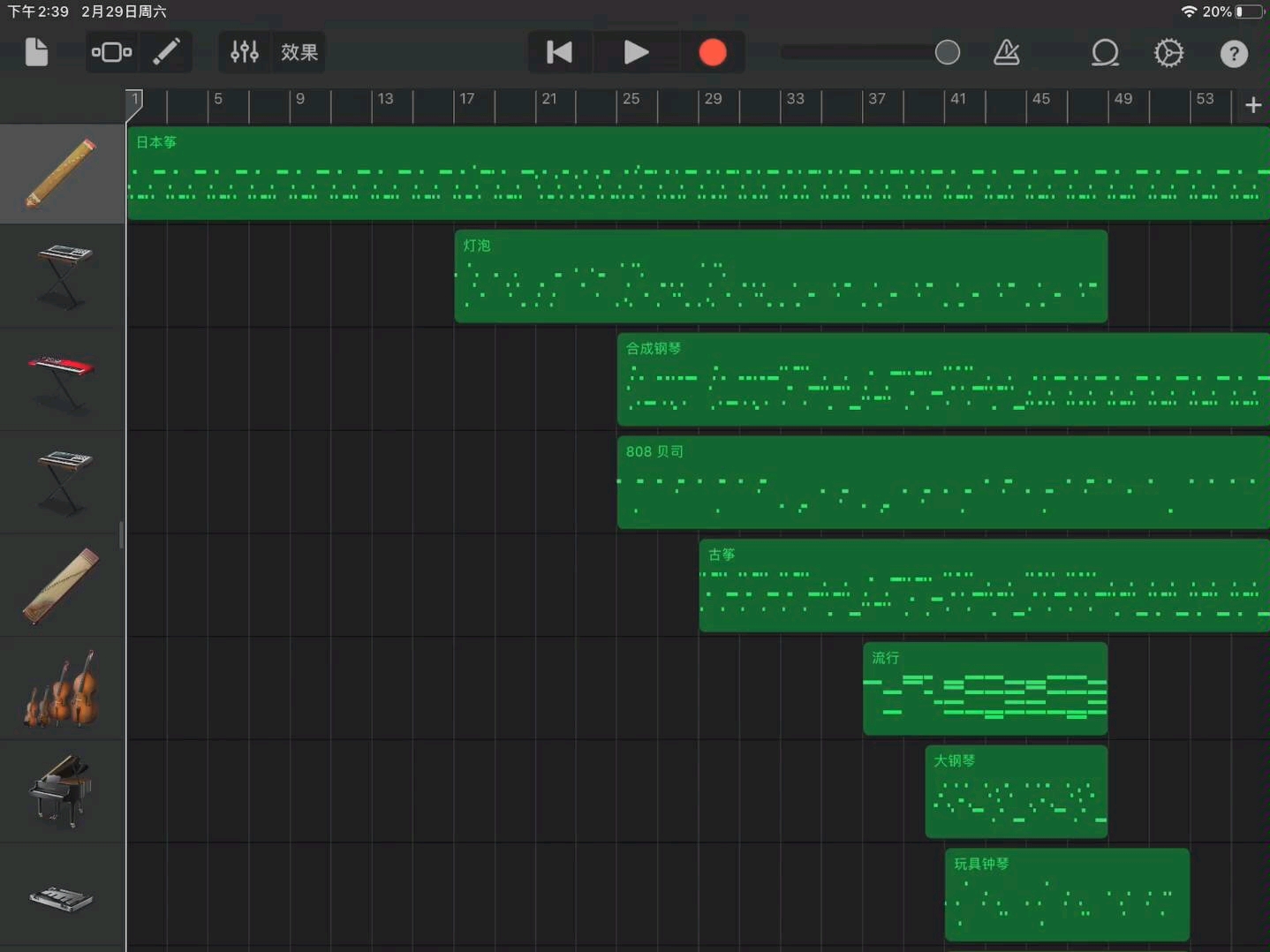This screenshot has height=952, width=1270.
Task: Tap the 下午2:39 clock in status bar
Action: tap(38, 11)
